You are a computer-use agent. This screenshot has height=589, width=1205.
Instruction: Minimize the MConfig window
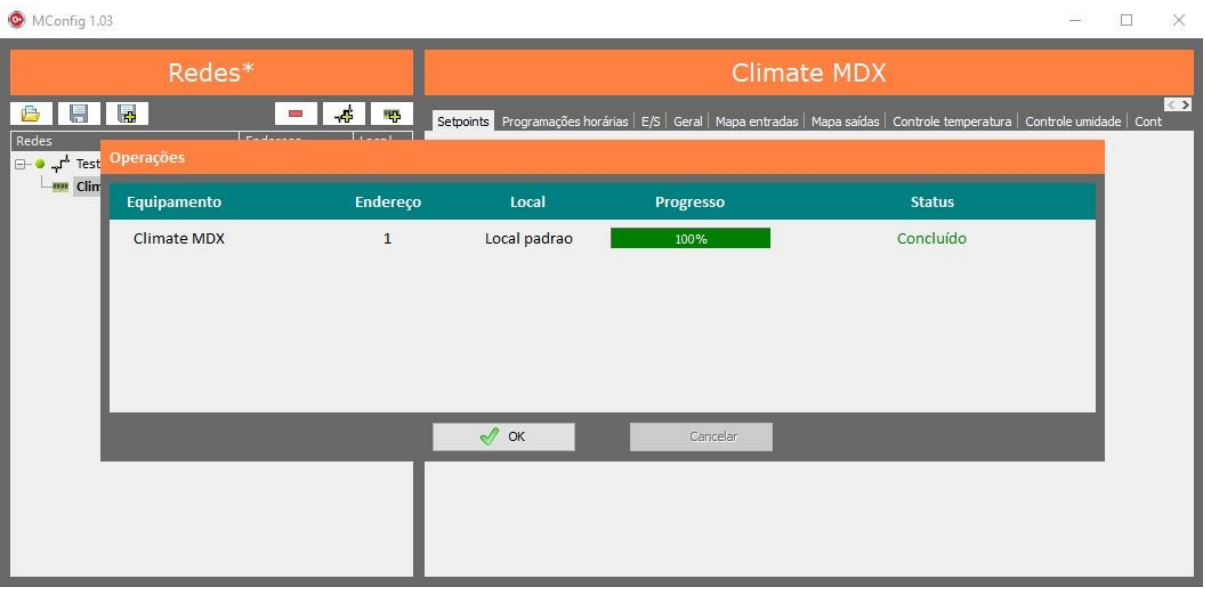(x=1076, y=20)
